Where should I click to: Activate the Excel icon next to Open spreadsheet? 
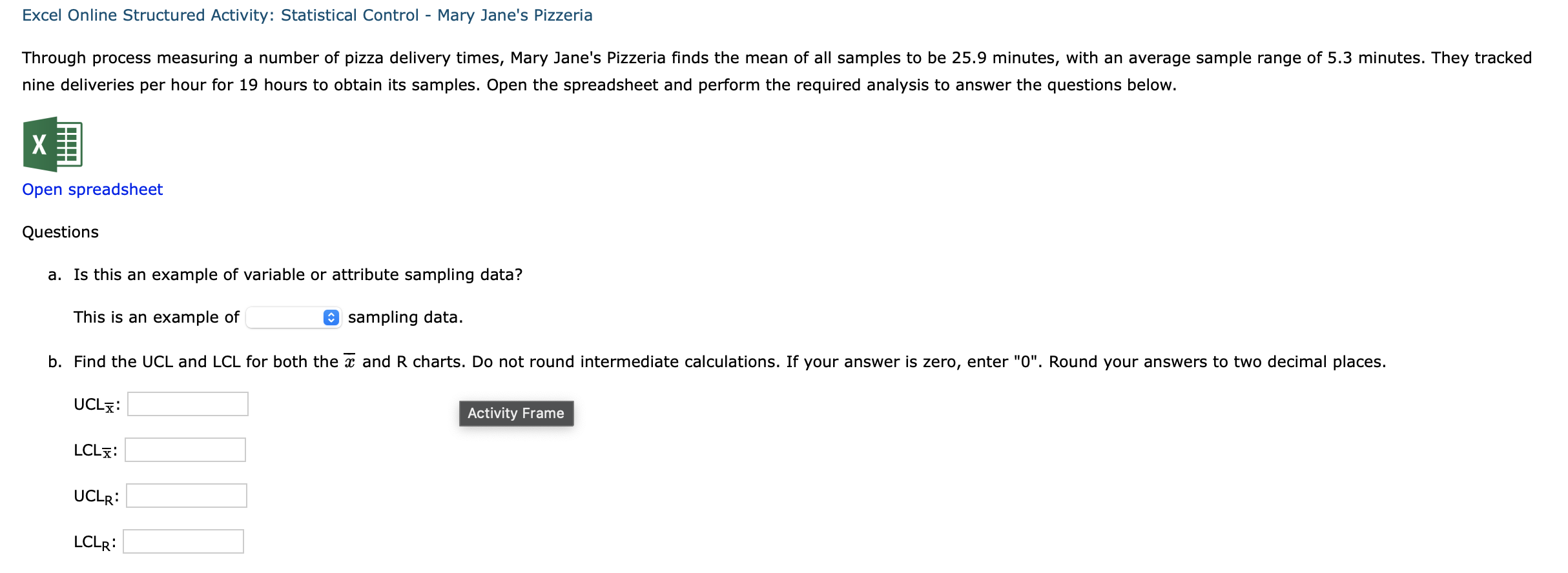(x=52, y=143)
